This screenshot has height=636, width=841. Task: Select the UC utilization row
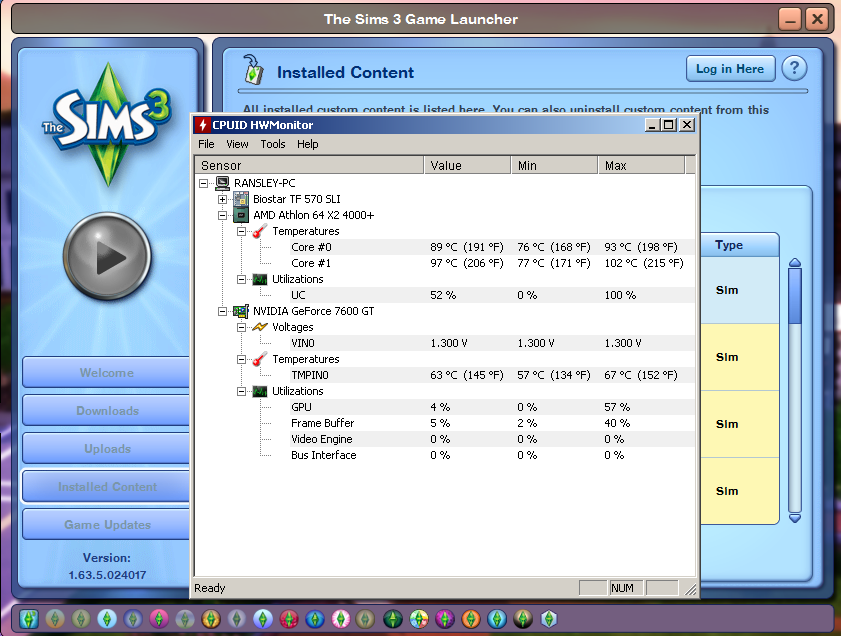492,295
